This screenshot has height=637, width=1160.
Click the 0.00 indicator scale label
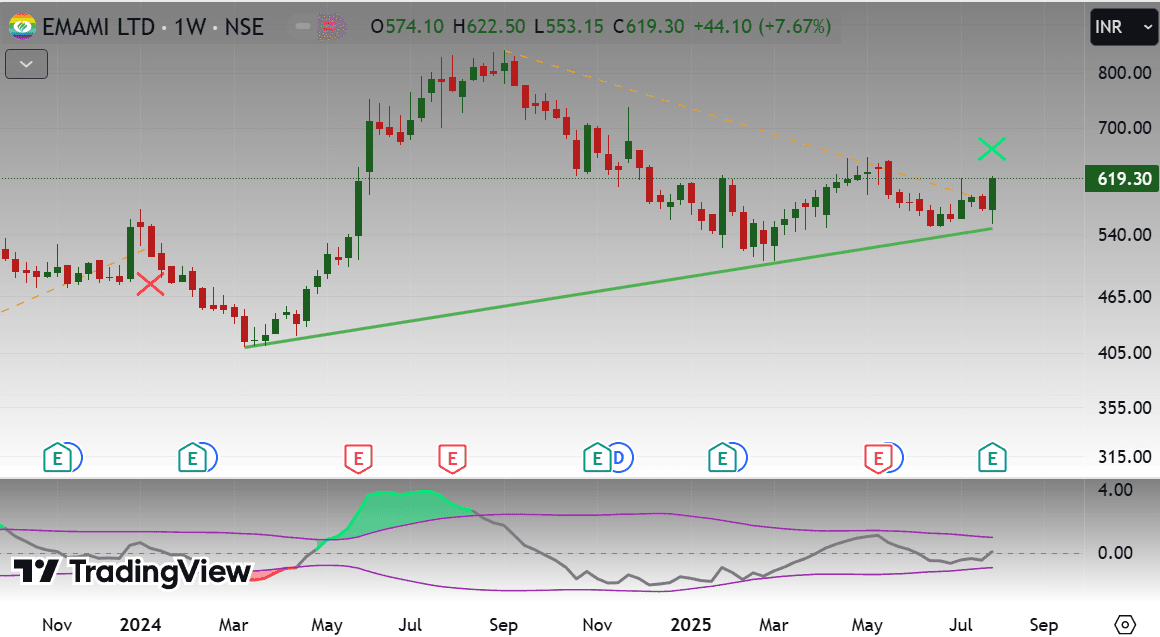[1115, 553]
